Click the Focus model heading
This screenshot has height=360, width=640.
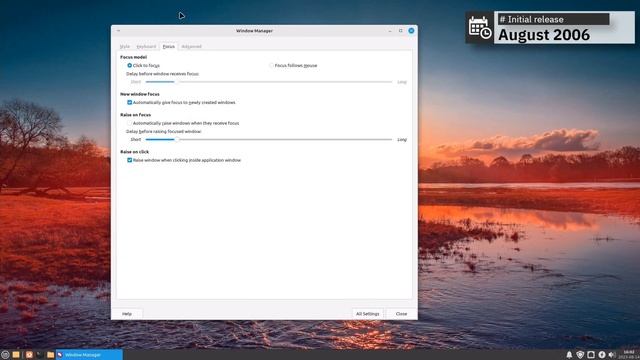click(x=133, y=57)
